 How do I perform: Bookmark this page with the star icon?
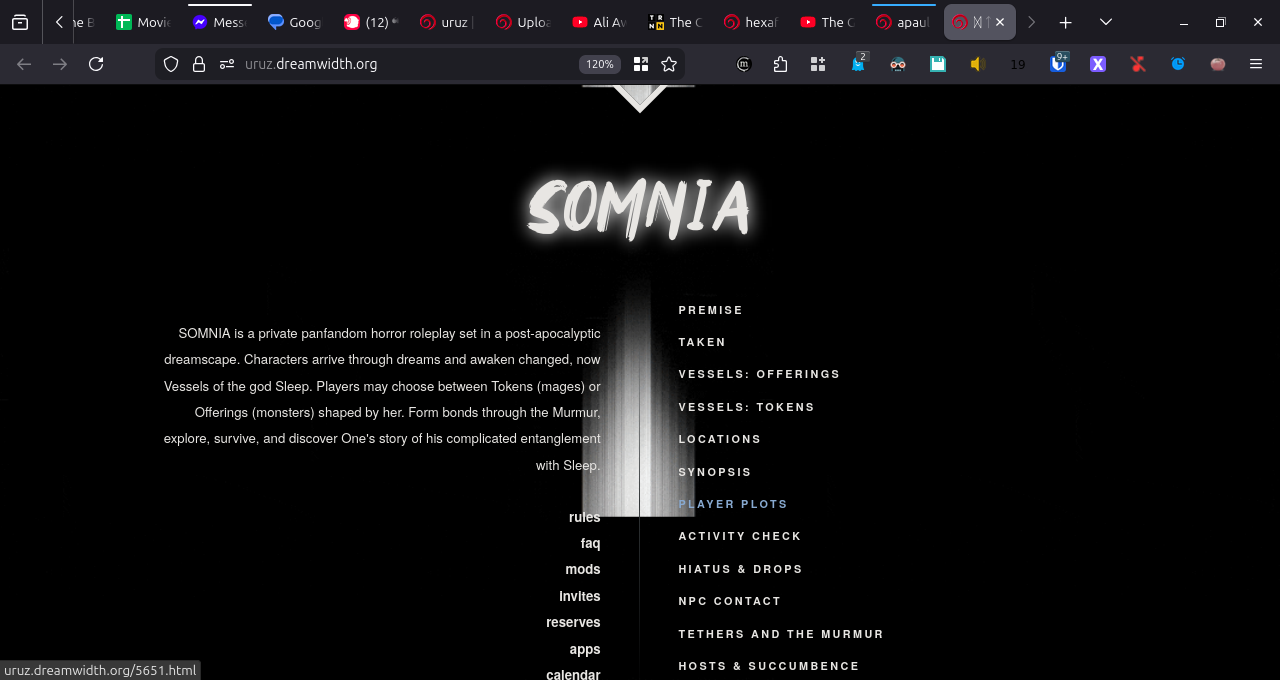(669, 64)
